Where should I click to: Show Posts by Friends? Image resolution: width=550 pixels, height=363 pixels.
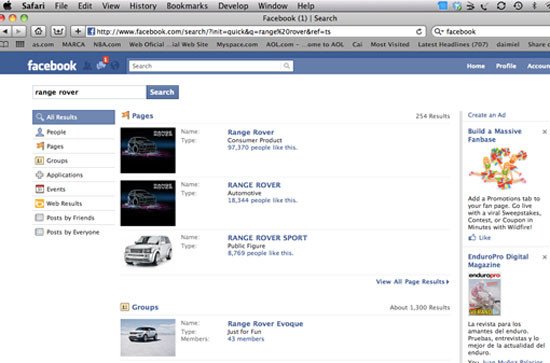tap(74, 218)
